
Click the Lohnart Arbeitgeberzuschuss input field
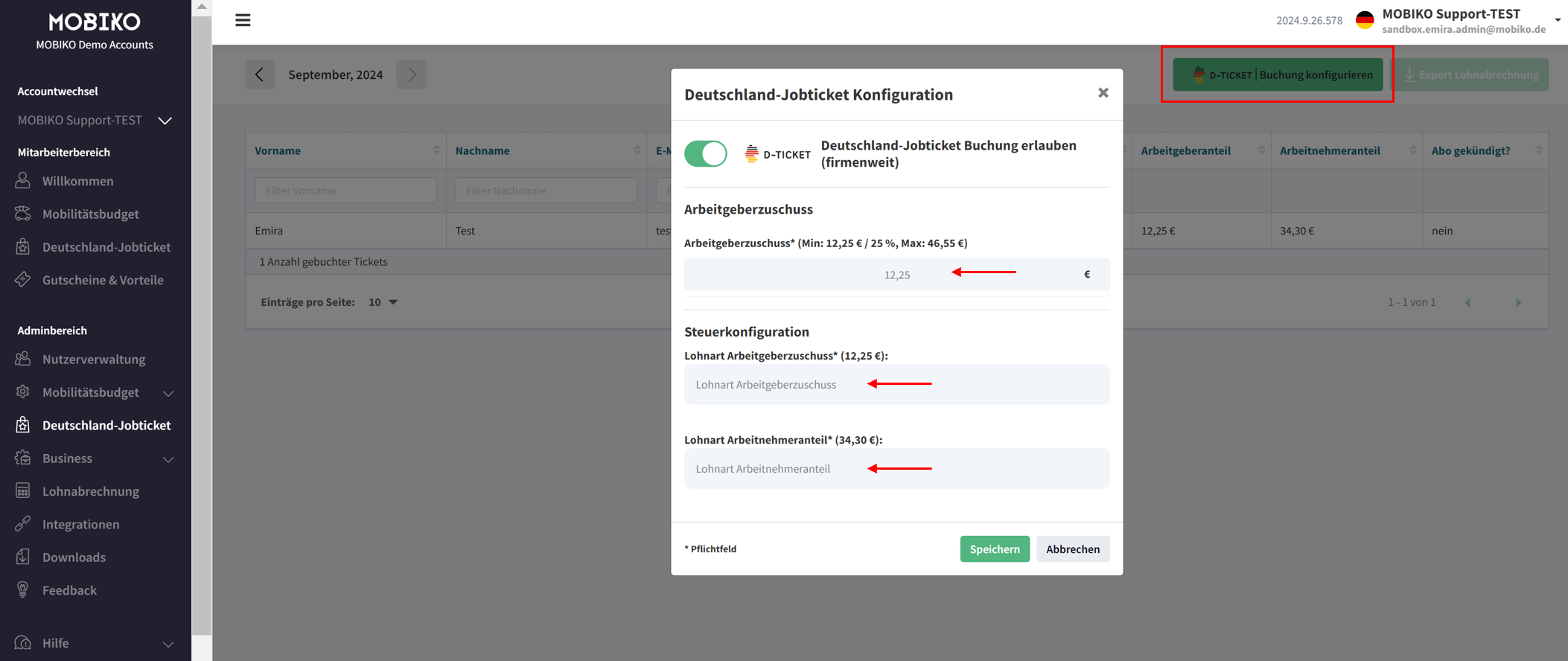coord(896,385)
